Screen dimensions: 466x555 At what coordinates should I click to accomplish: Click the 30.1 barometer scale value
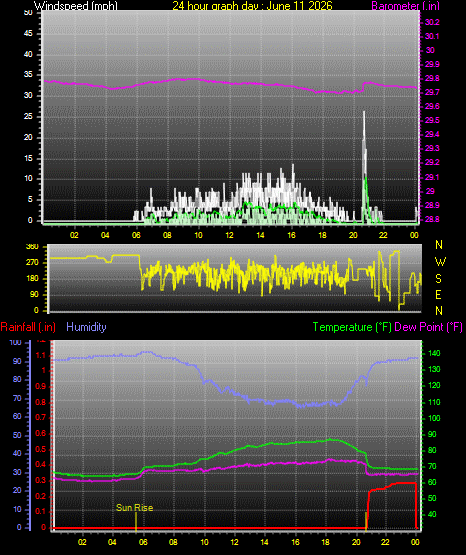(x=432, y=36)
